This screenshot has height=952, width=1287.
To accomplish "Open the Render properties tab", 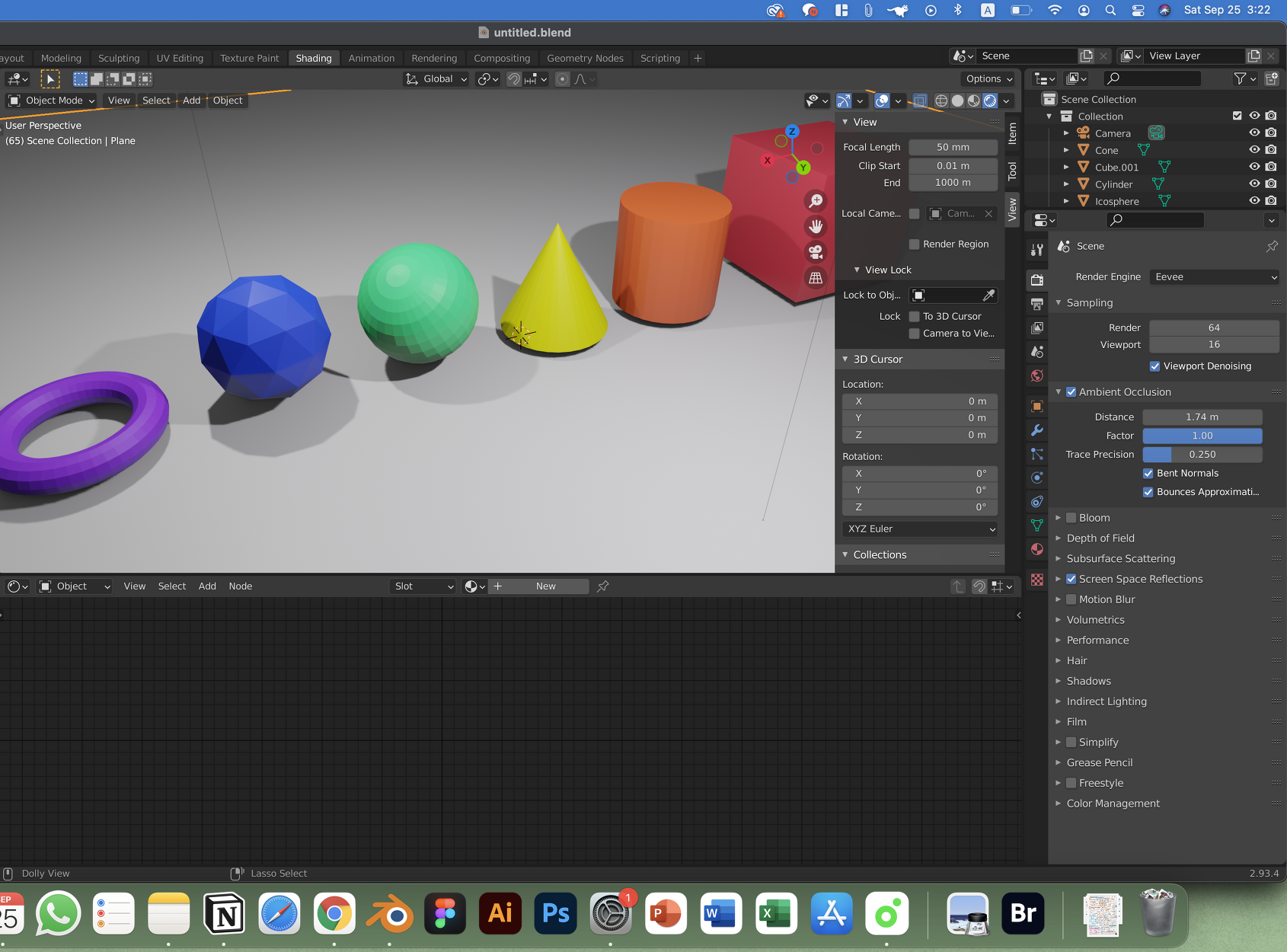I will coord(1036,280).
